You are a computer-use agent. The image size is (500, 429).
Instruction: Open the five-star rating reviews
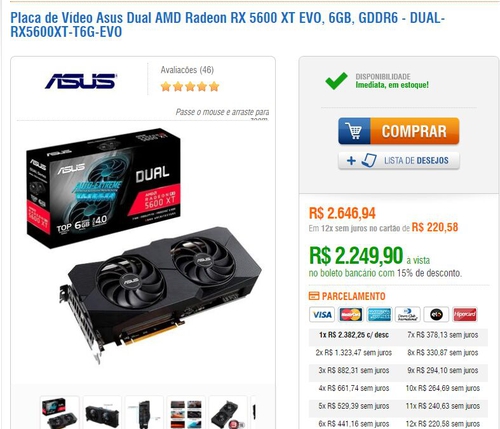click(x=190, y=87)
